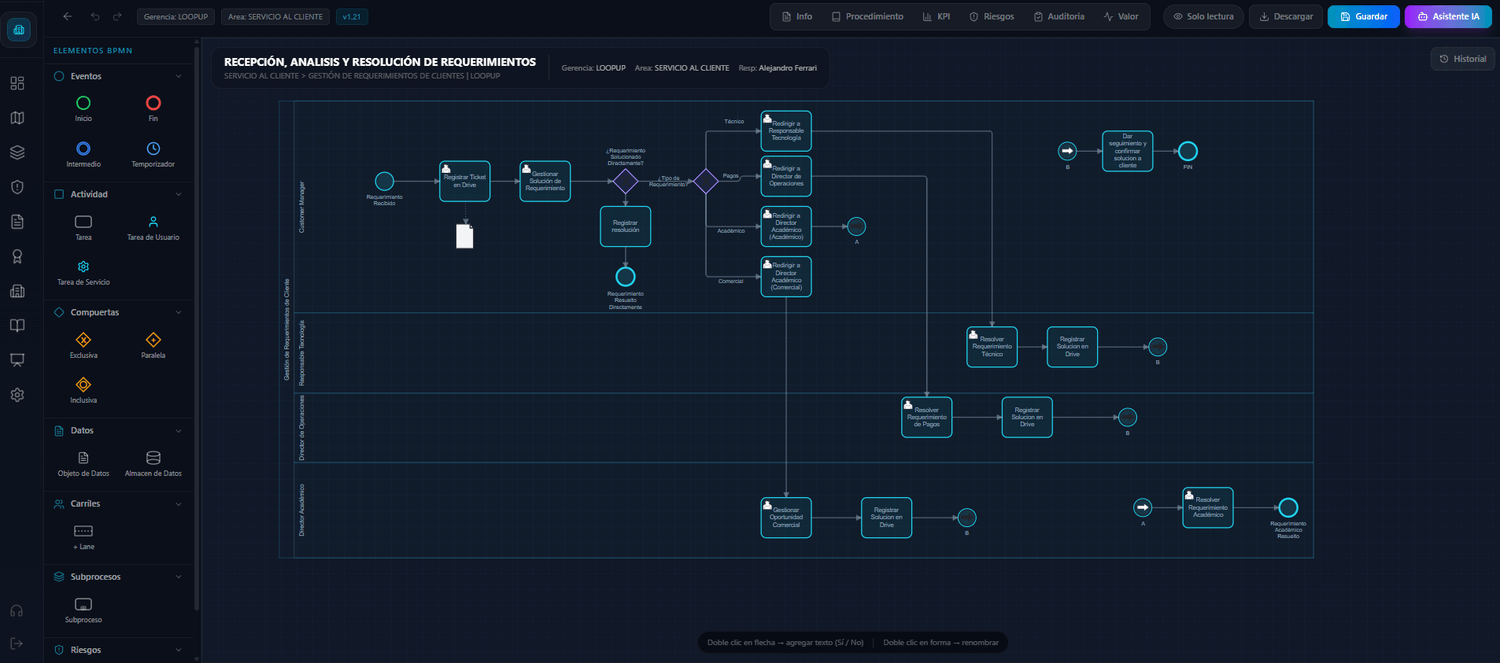Image resolution: width=1500 pixels, height=663 pixels.
Task: Click the Gerencia: LOOPUP tag
Action: [174, 17]
